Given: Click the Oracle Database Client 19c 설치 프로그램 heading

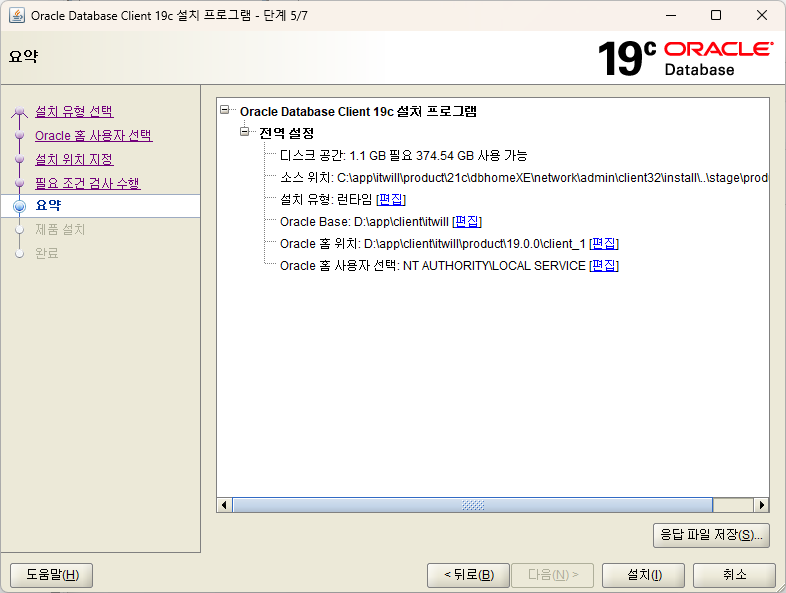Looking at the screenshot, I should click(358, 111).
